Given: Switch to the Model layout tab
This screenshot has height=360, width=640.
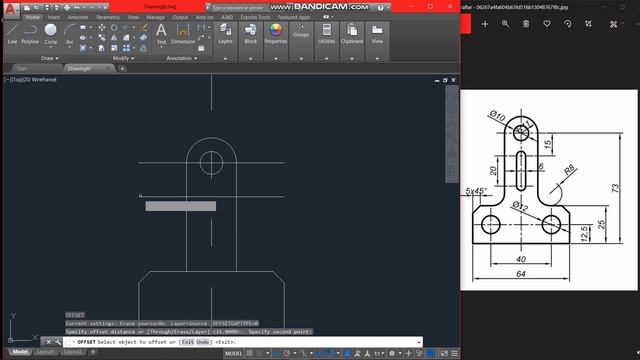Looking at the screenshot, I should click(20, 352).
